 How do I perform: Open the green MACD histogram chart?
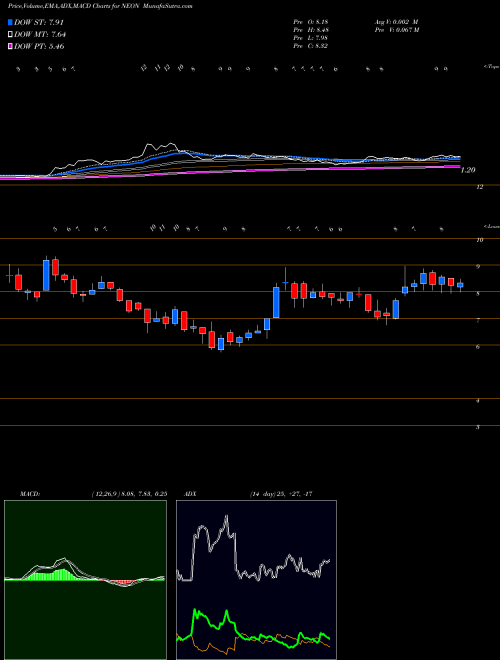tap(85, 580)
